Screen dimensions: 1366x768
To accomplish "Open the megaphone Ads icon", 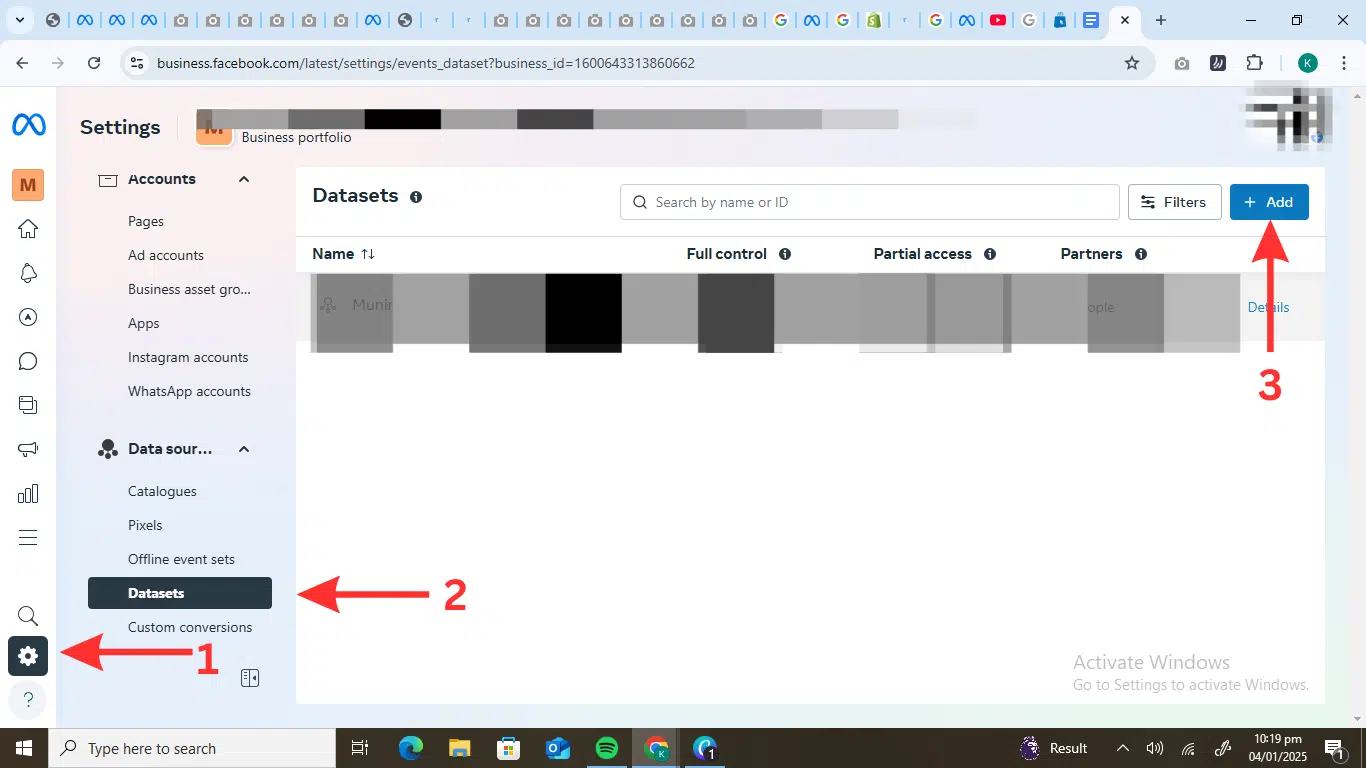I will 28,449.
